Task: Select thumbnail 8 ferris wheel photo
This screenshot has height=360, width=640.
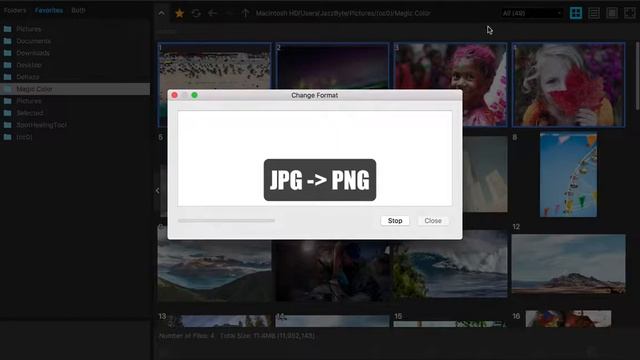Action: pos(568,174)
